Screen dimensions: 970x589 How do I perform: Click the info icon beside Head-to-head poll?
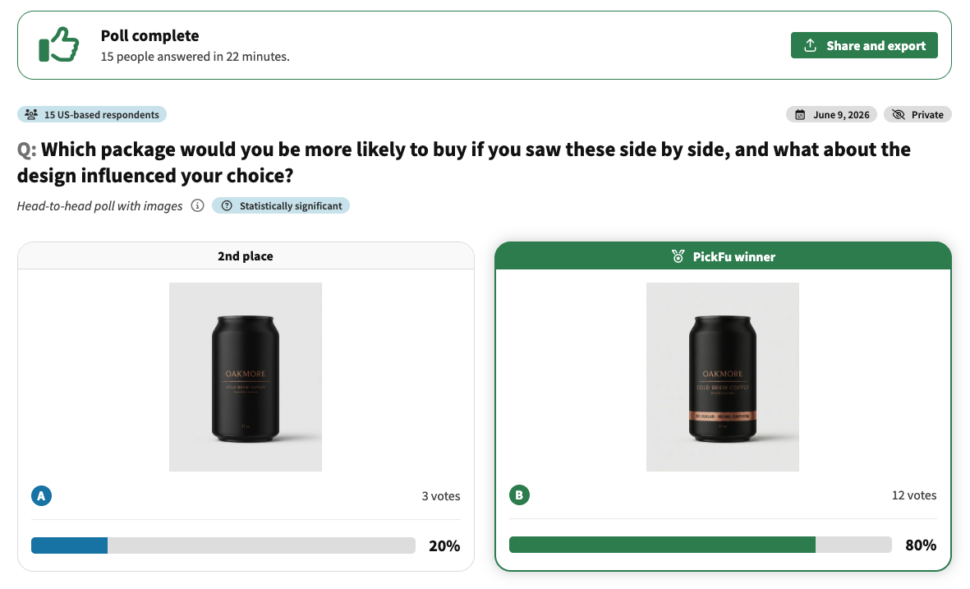tap(197, 205)
